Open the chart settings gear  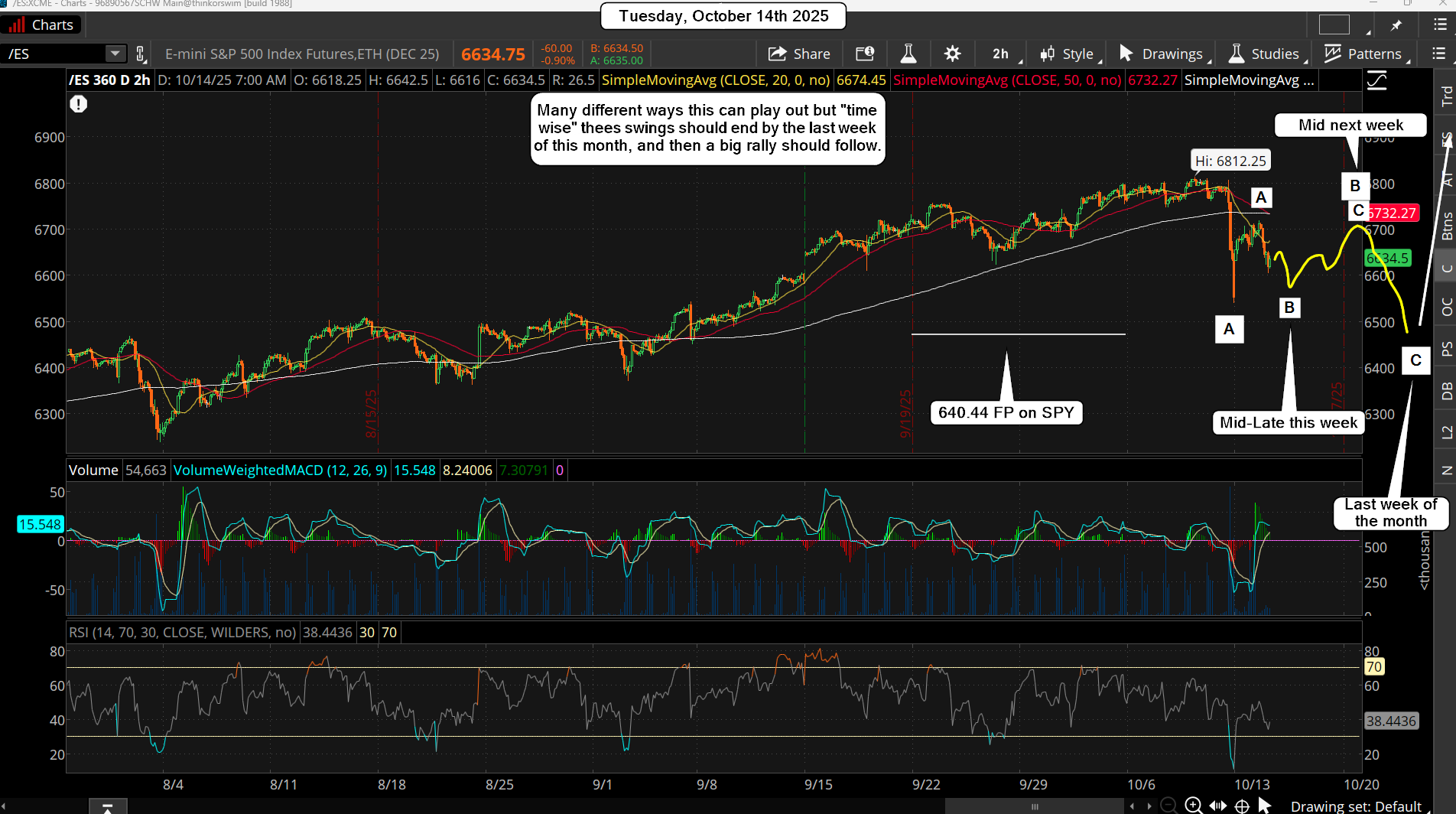[952, 54]
